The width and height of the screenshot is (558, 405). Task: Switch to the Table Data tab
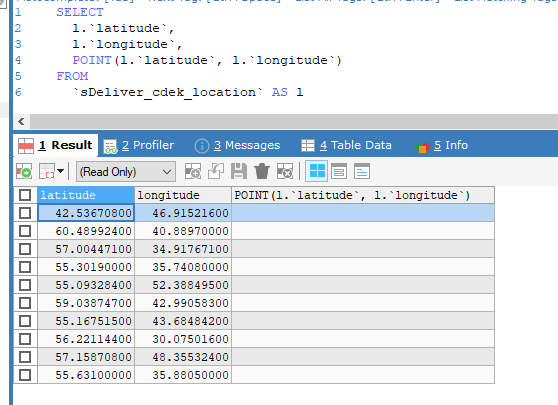pyautogui.click(x=346, y=145)
